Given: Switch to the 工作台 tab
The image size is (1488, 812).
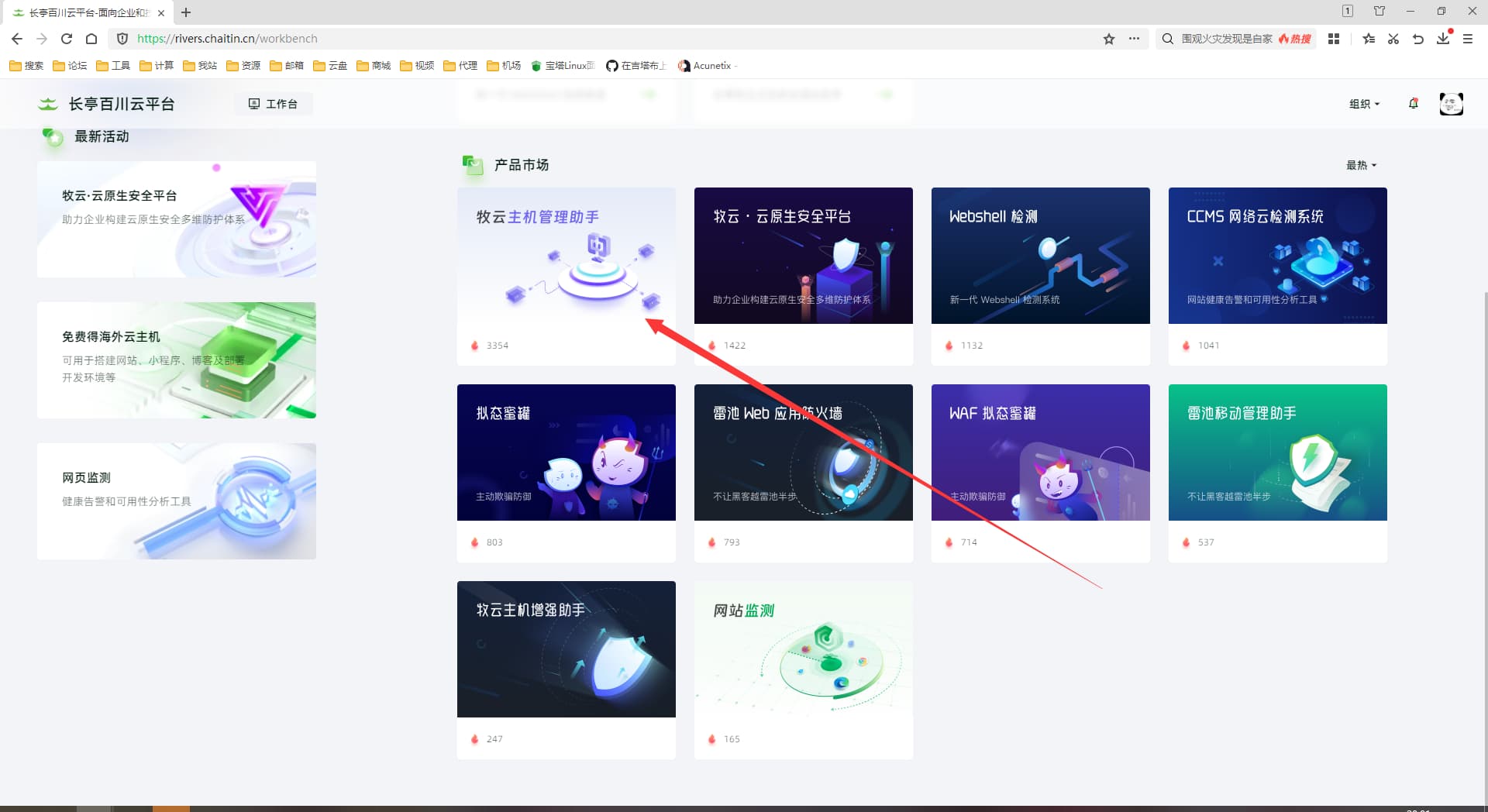Looking at the screenshot, I should tap(273, 104).
